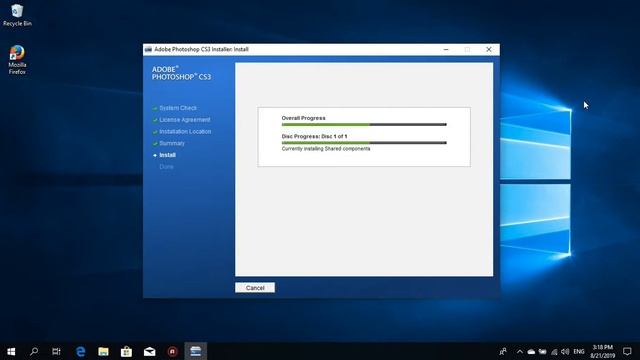
Task: Open the network tray icon
Action: [x=554, y=351]
